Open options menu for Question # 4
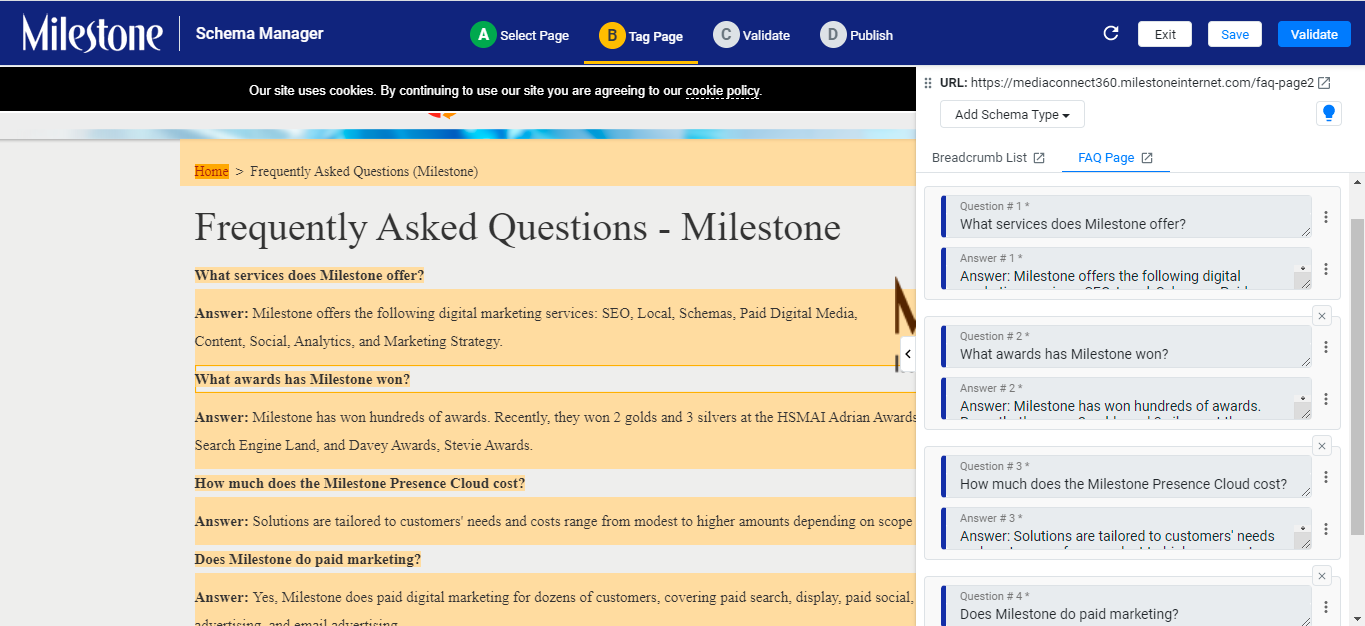The width and height of the screenshot is (1365, 626). (x=1326, y=607)
